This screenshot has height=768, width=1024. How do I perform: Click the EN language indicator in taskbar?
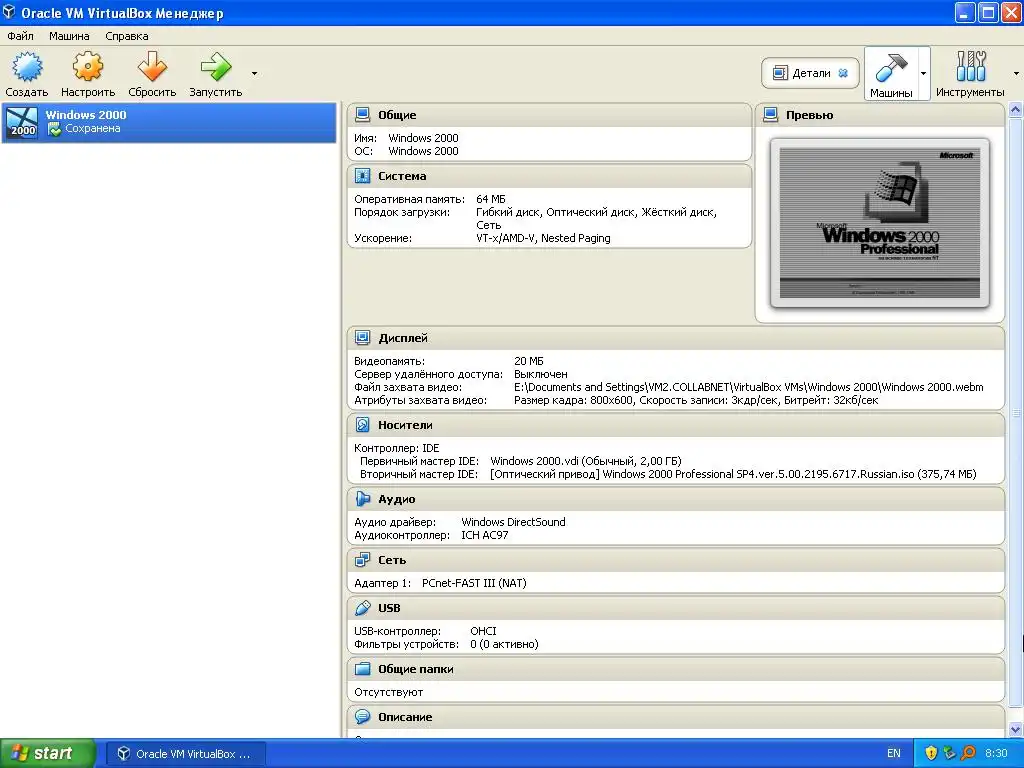click(x=893, y=754)
